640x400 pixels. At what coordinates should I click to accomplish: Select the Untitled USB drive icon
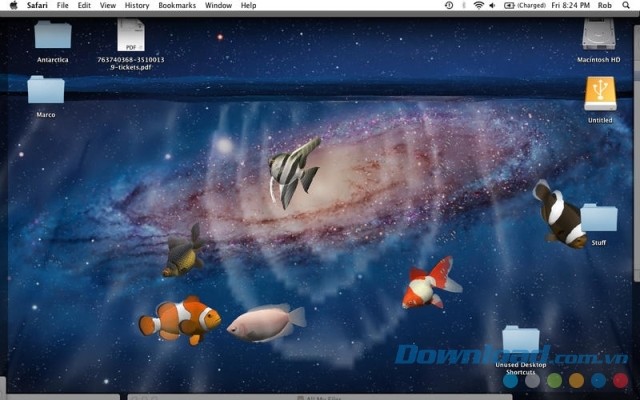coord(599,94)
